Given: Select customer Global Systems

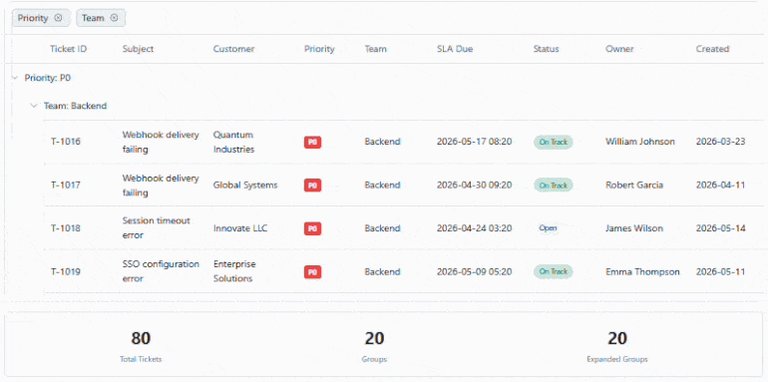Looking at the screenshot, I should click(245, 185).
